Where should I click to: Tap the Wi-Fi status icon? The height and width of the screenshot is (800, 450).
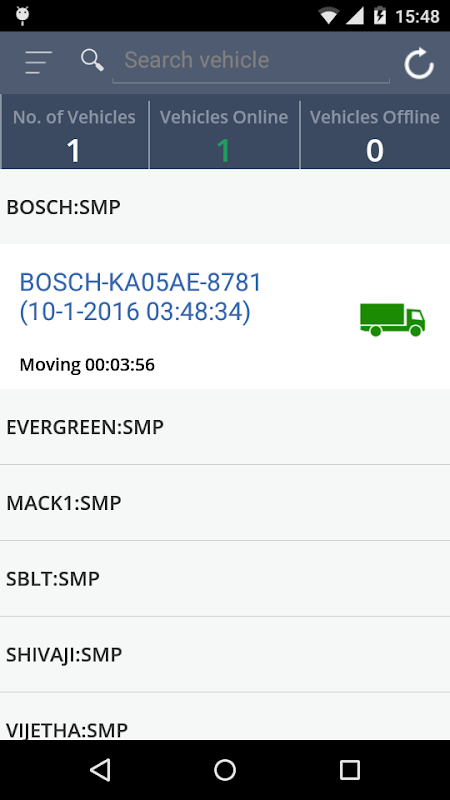coord(329,16)
